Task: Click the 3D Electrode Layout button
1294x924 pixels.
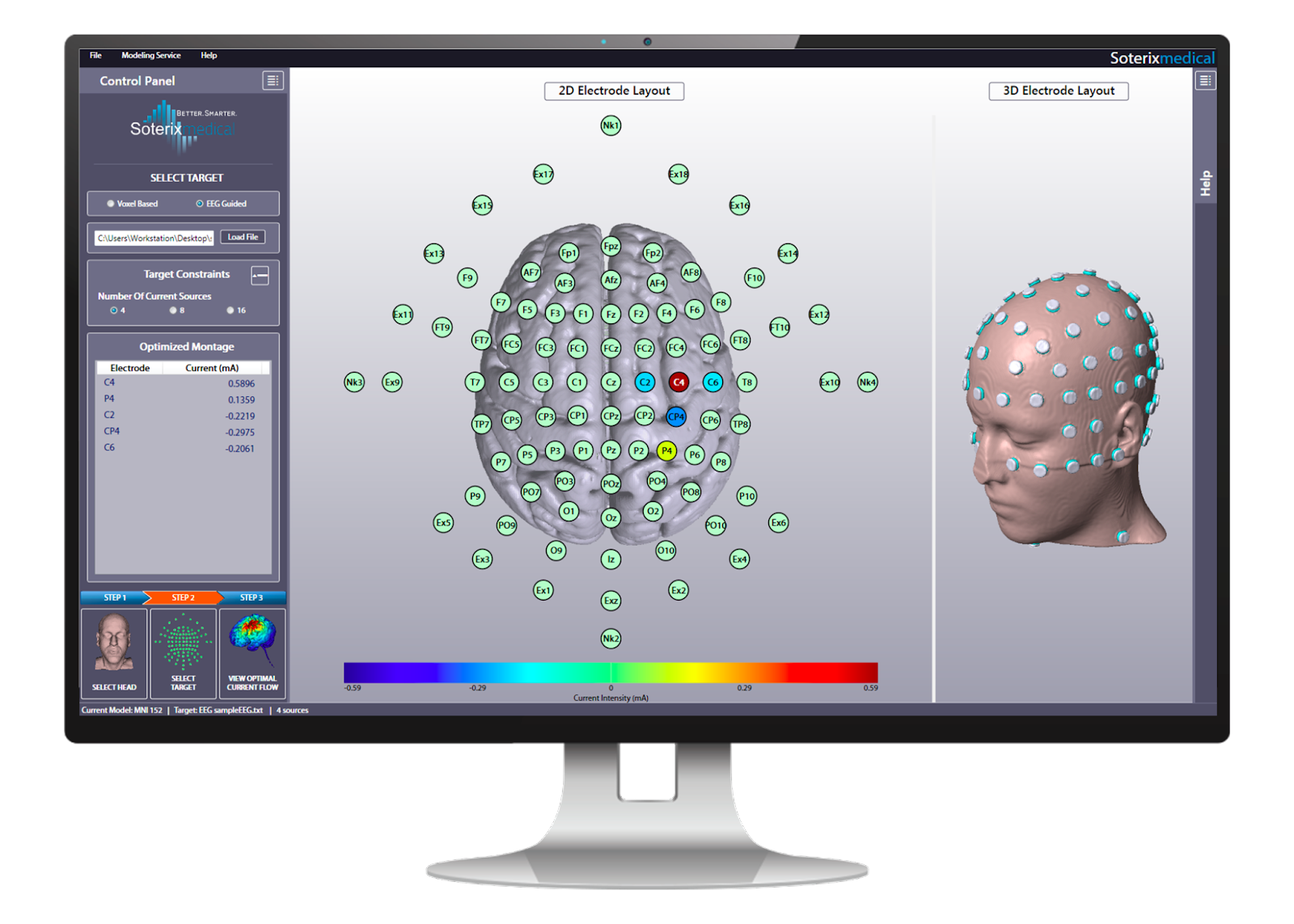Action: click(x=1059, y=91)
